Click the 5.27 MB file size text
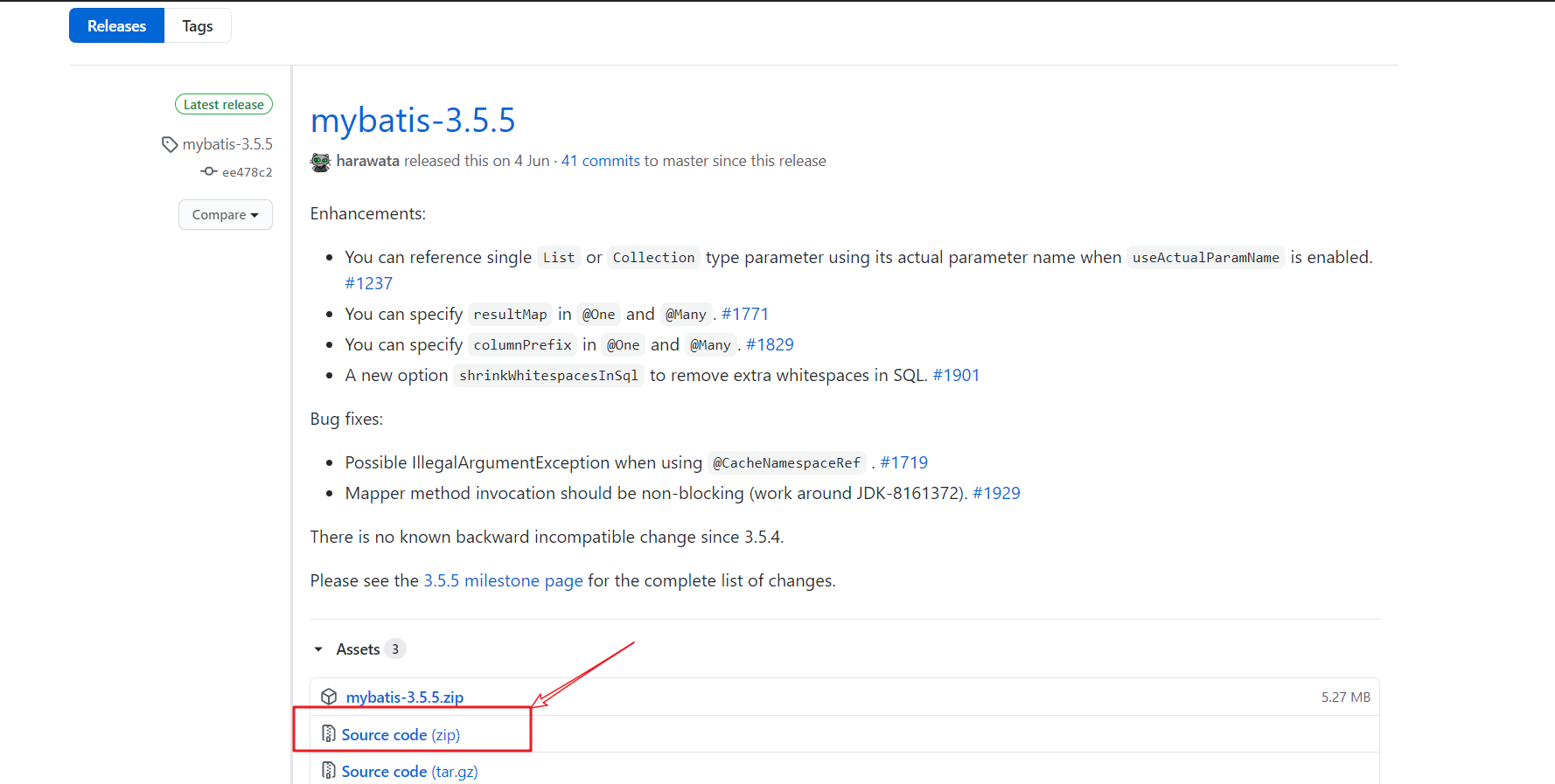The image size is (1555, 784). (x=1345, y=697)
